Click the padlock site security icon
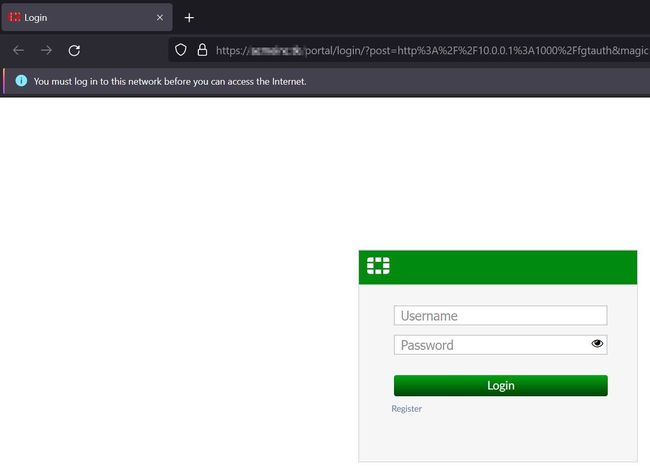This screenshot has height=468, width=650. [202, 50]
